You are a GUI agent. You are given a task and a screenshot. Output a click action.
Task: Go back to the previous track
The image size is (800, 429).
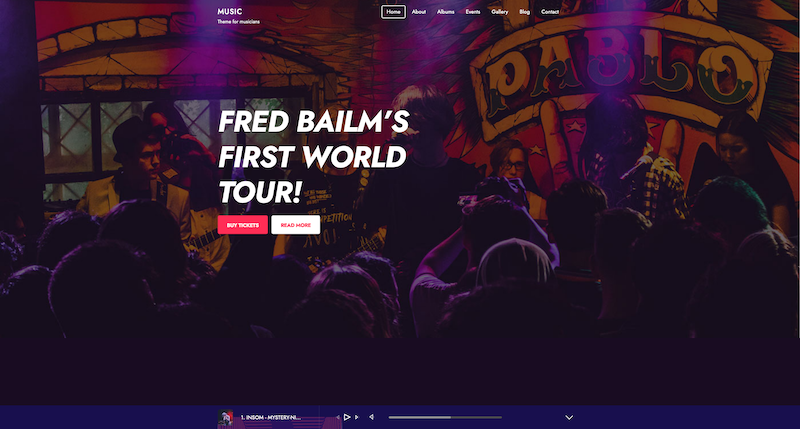coord(338,417)
